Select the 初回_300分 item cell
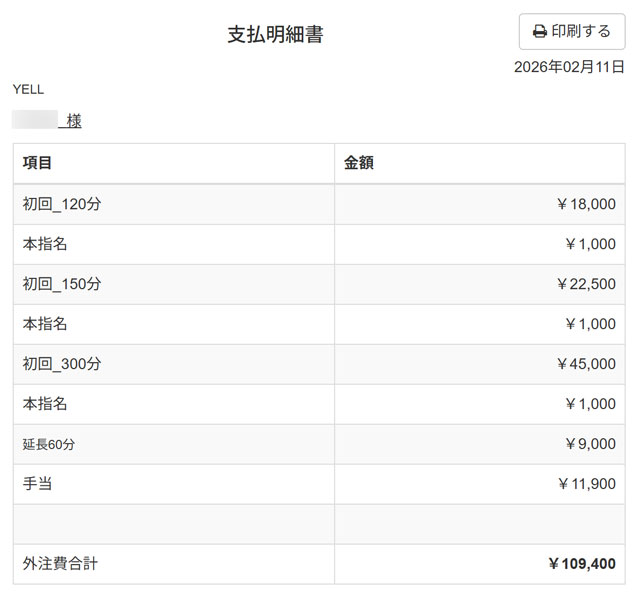The image size is (640, 600). point(62,364)
